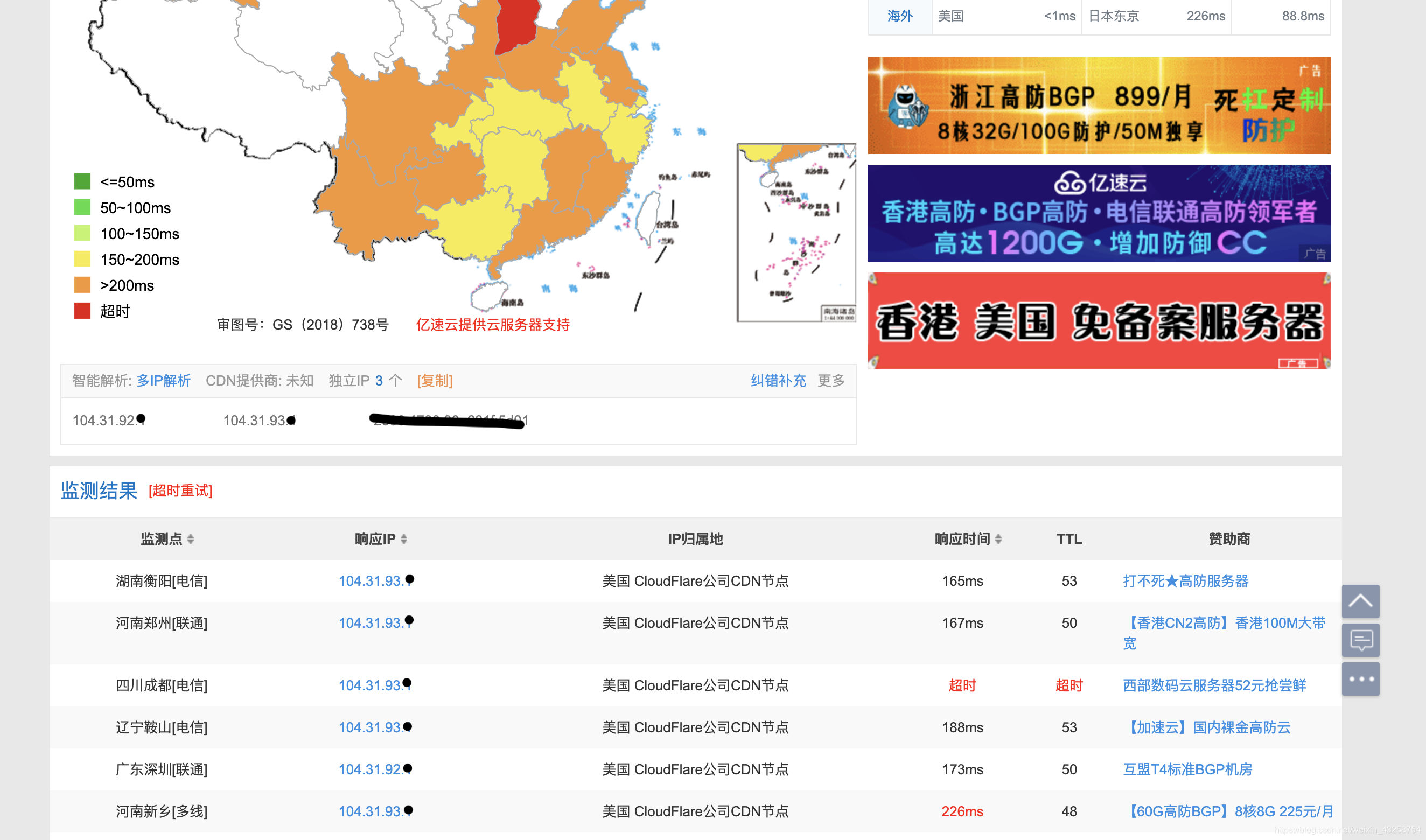Click the 多IP解析 link
This screenshot has width=1426, height=840.
tap(164, 380)
